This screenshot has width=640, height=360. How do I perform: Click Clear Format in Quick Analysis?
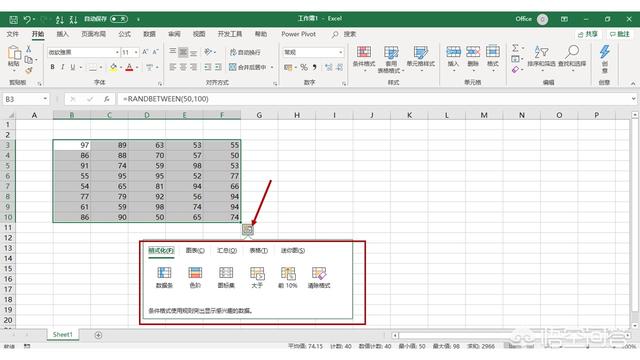[319, 277]
